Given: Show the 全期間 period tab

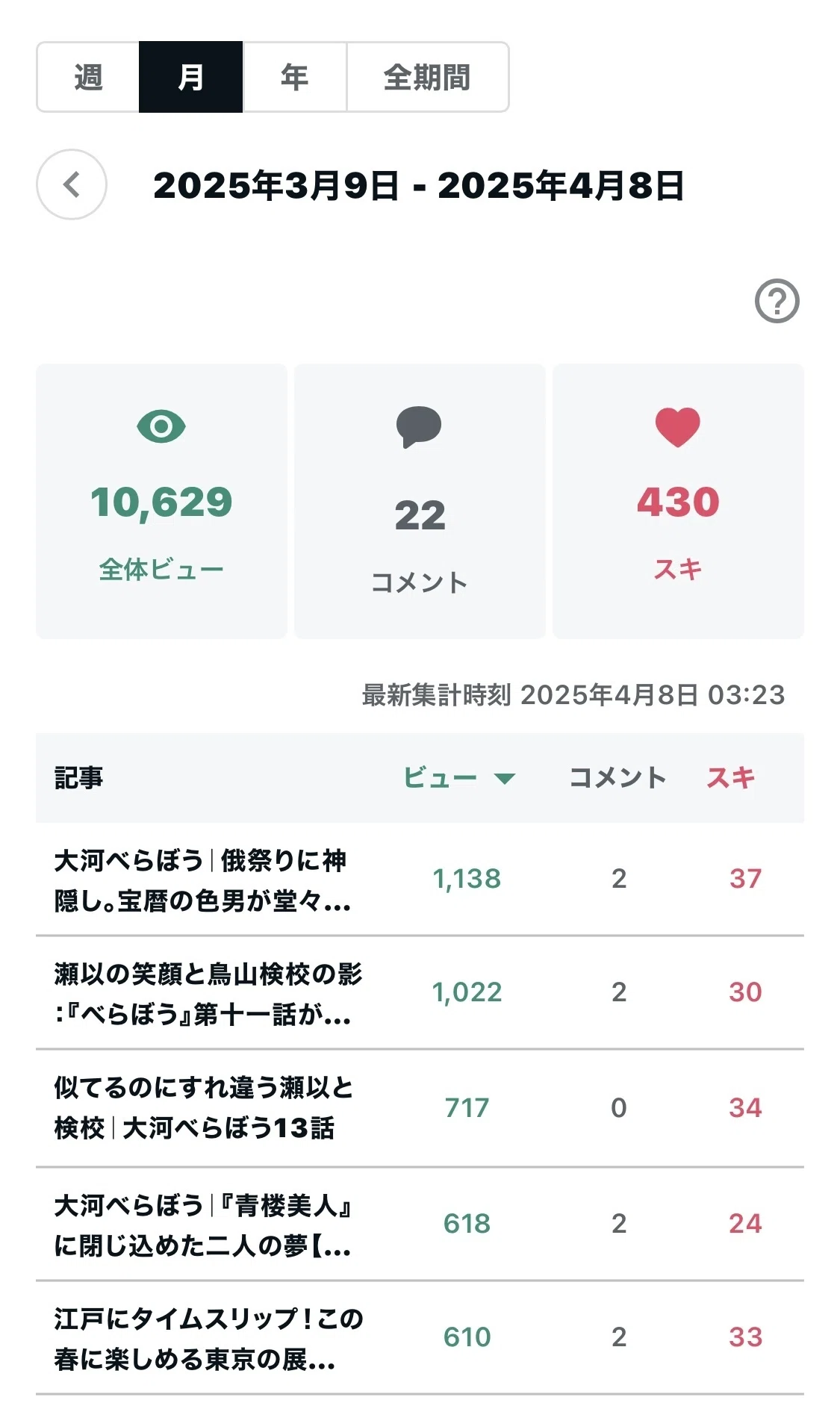Looking at the screenshot, I should (427, 77).
